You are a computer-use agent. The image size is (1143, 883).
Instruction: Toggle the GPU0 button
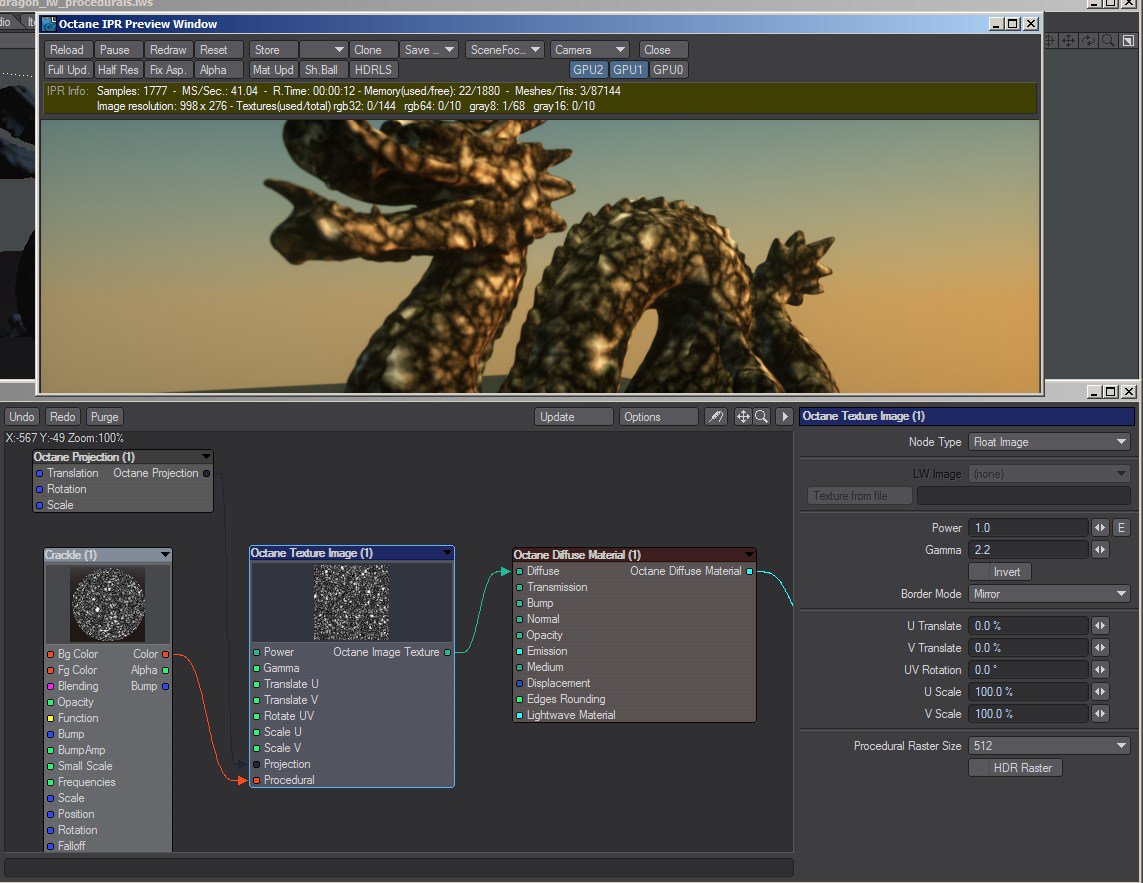click(668, 70)
